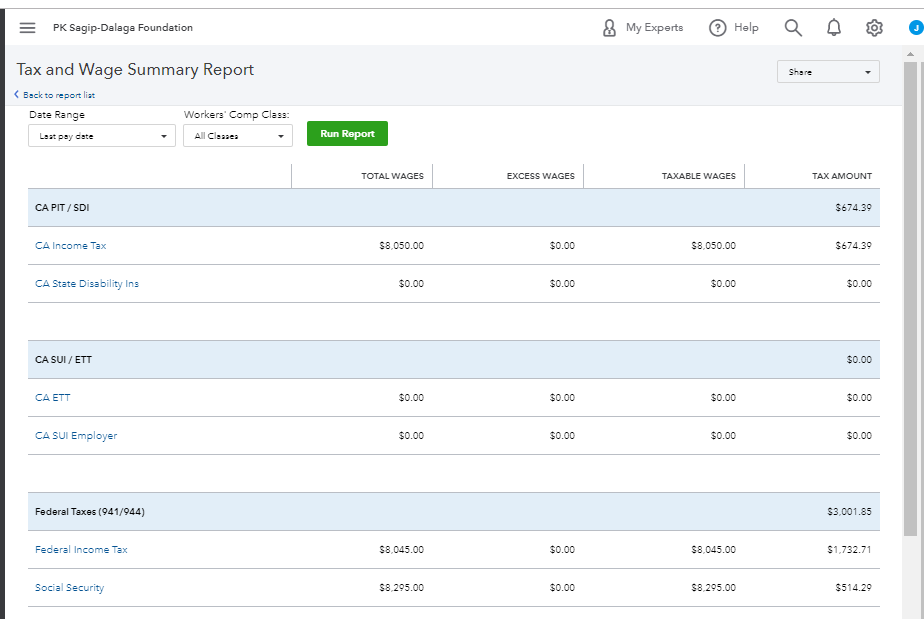This screenshot has height=619, width=924.
Task: Open the Date Range dropdown
Action: 100,134
